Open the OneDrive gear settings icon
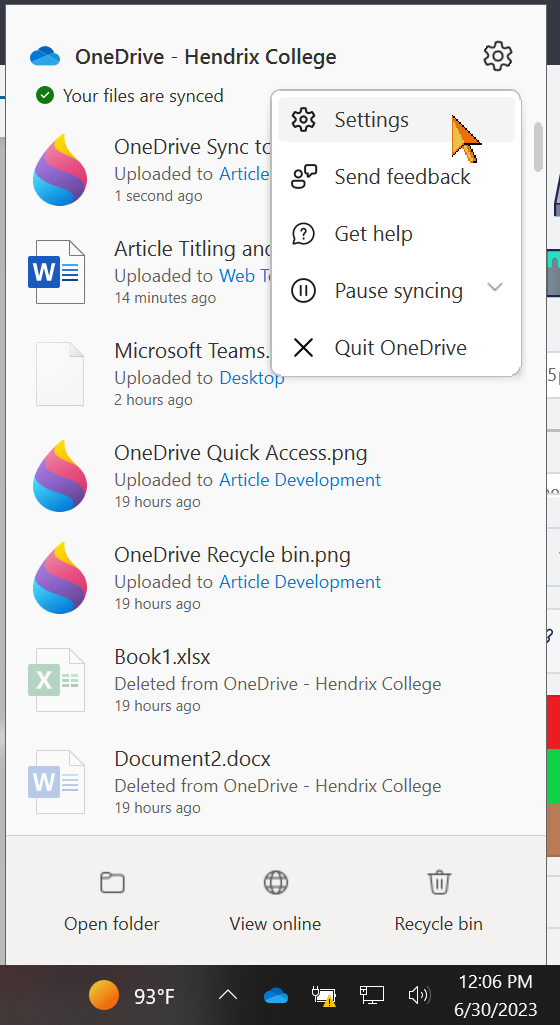Screen dimensions: 560x1025 [x=498, y=56]
